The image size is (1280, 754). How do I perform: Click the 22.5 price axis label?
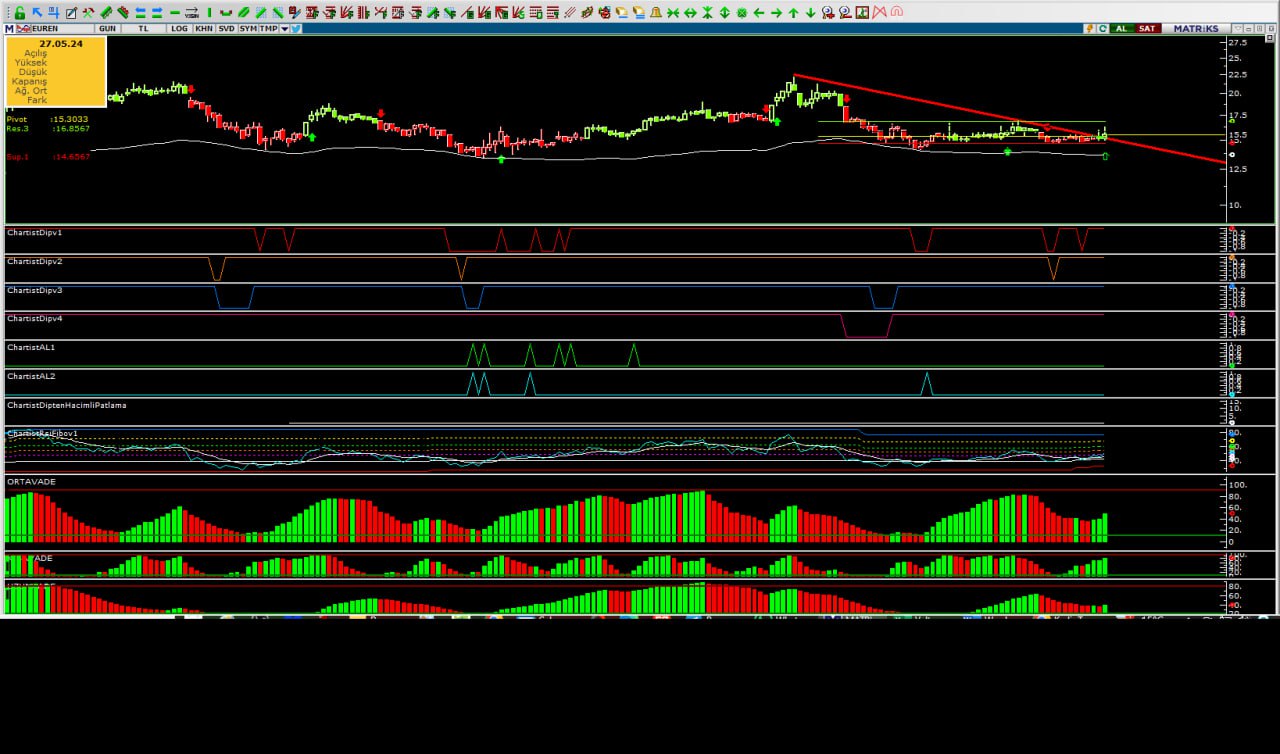click(x=1238, y=74)
